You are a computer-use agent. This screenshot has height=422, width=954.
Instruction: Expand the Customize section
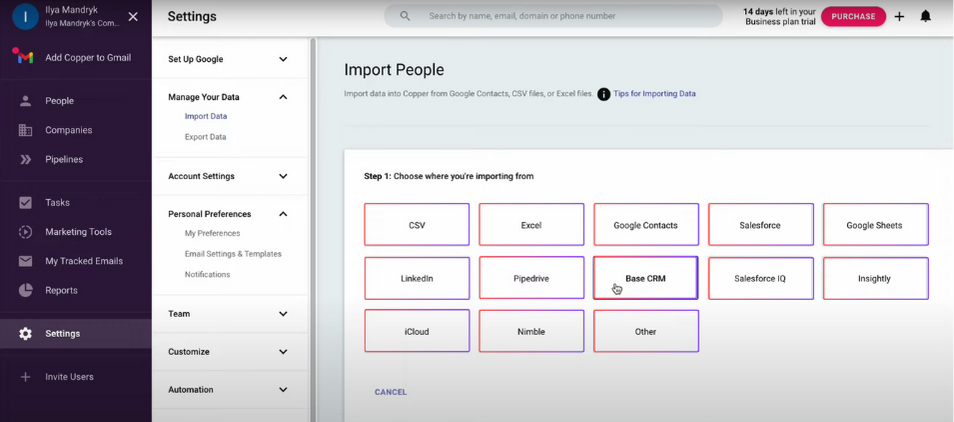(x=283, y=351)
